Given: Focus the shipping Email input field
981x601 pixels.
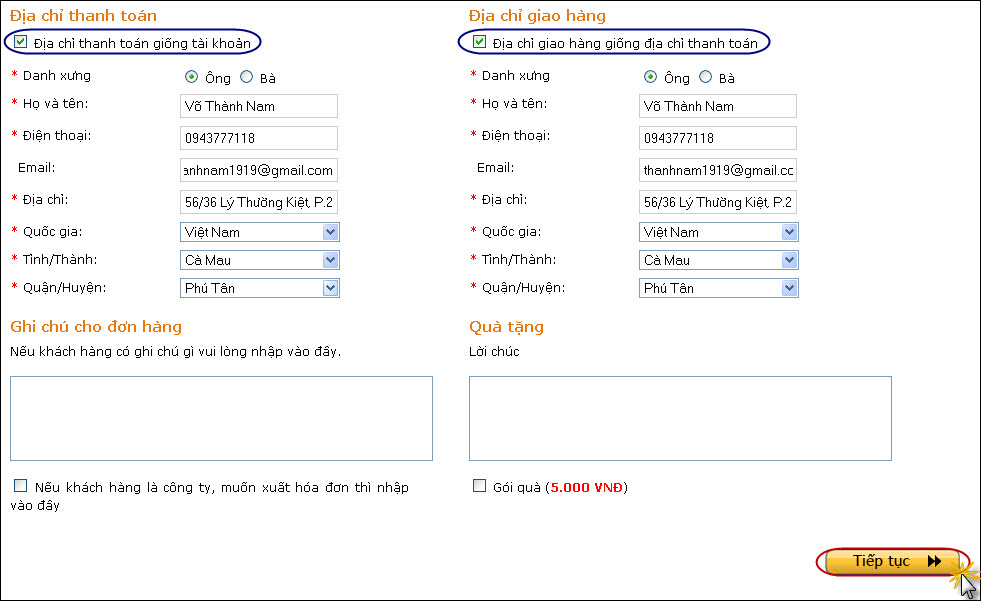Looking at the screenshot, I should click(x=718, y=170).
